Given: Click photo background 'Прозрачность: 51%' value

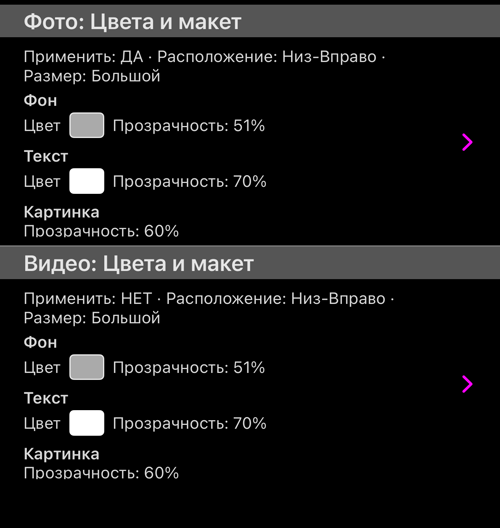Looking at the screenshot, I should 189,126.
